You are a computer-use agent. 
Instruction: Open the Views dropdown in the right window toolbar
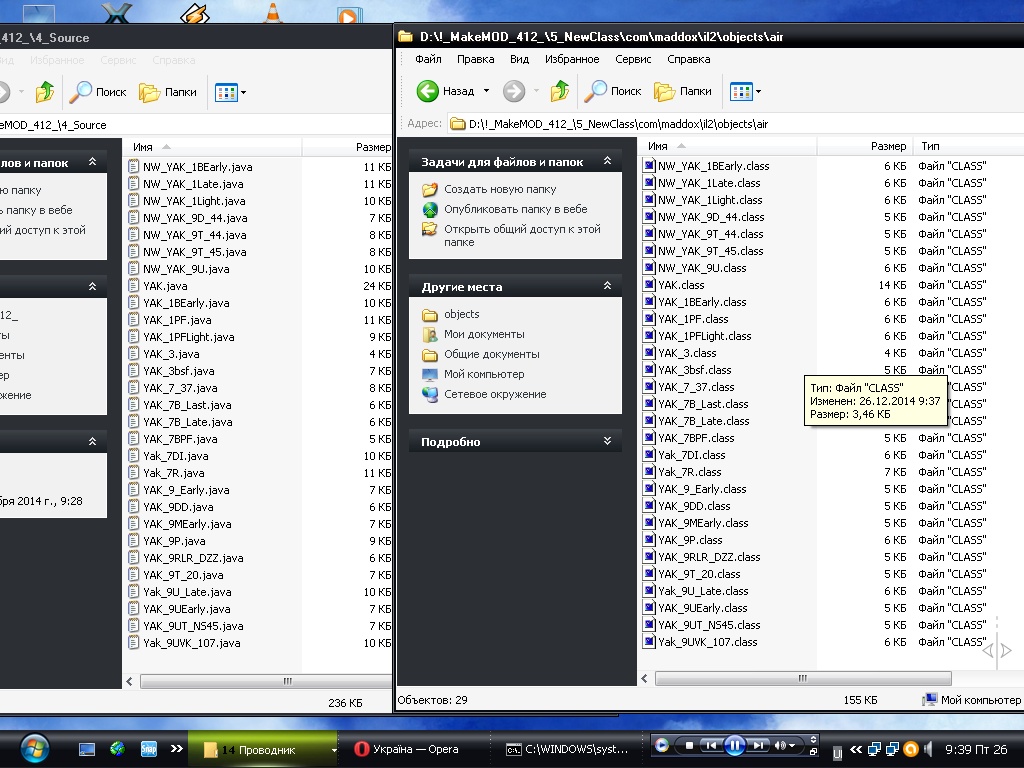pyautogui.click(x=746, y=91)
